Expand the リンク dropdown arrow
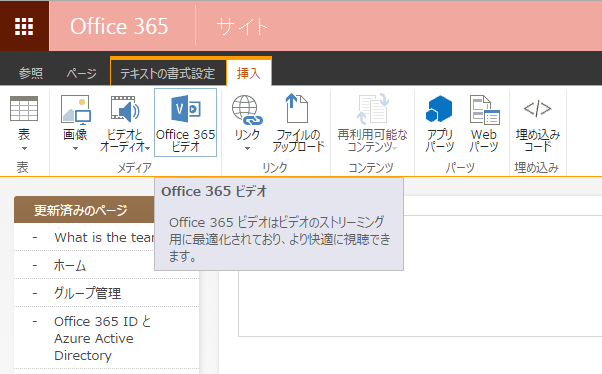 pos(247,149)
